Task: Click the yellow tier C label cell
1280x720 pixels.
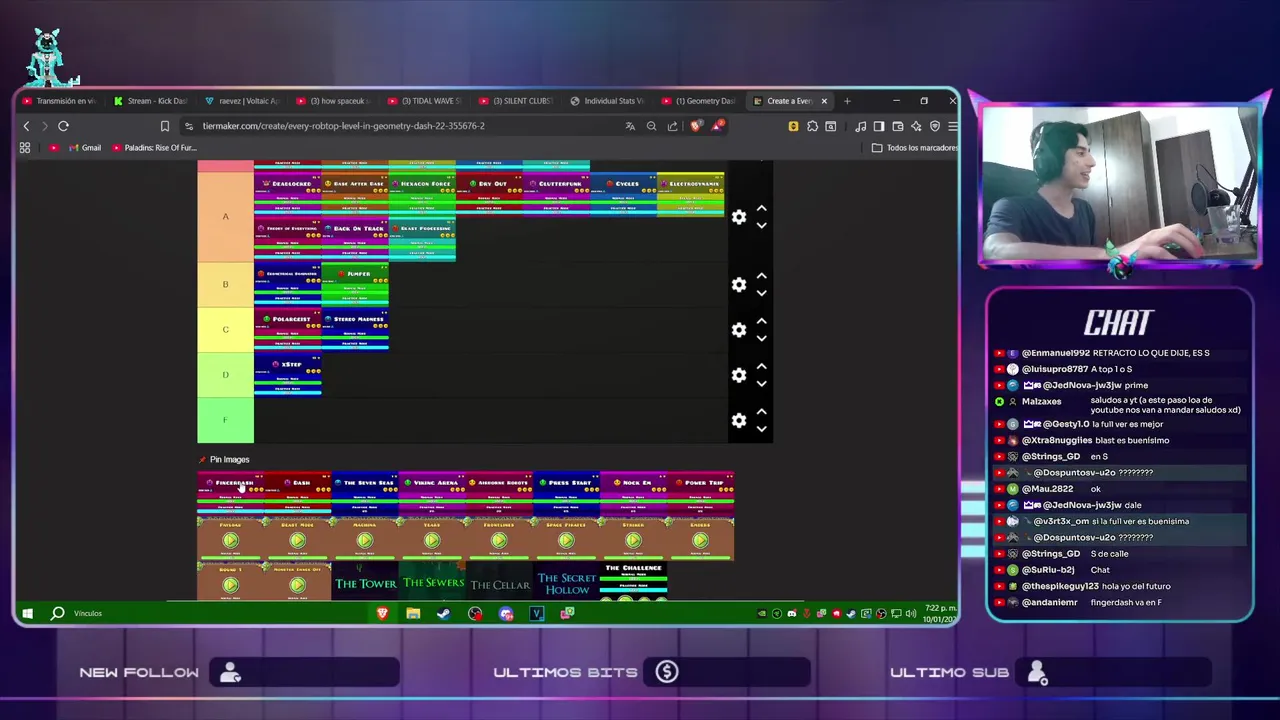Action: [225, 330]
